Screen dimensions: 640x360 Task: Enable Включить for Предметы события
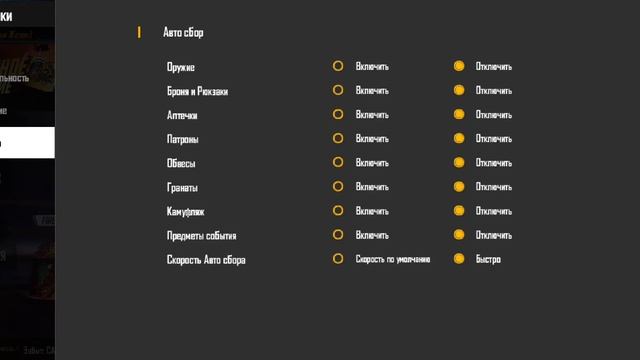[x=338, y=235]
